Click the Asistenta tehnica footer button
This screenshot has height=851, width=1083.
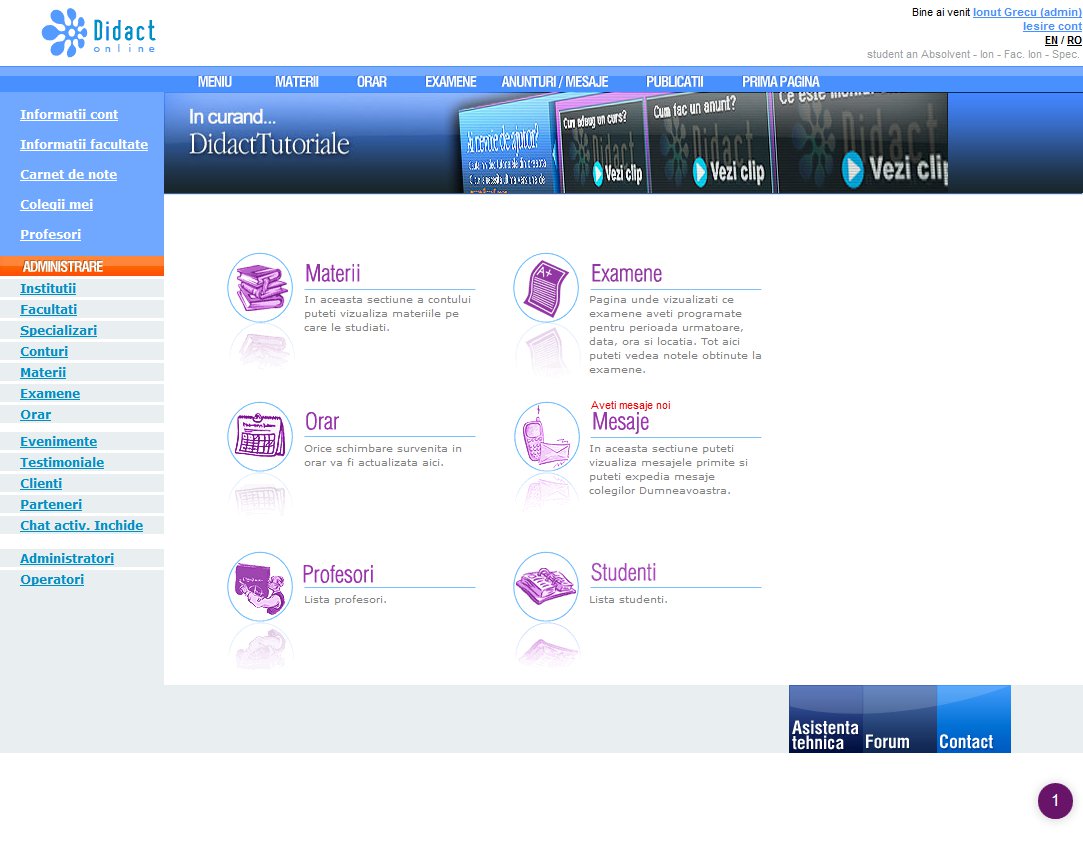tap(826, 719)
